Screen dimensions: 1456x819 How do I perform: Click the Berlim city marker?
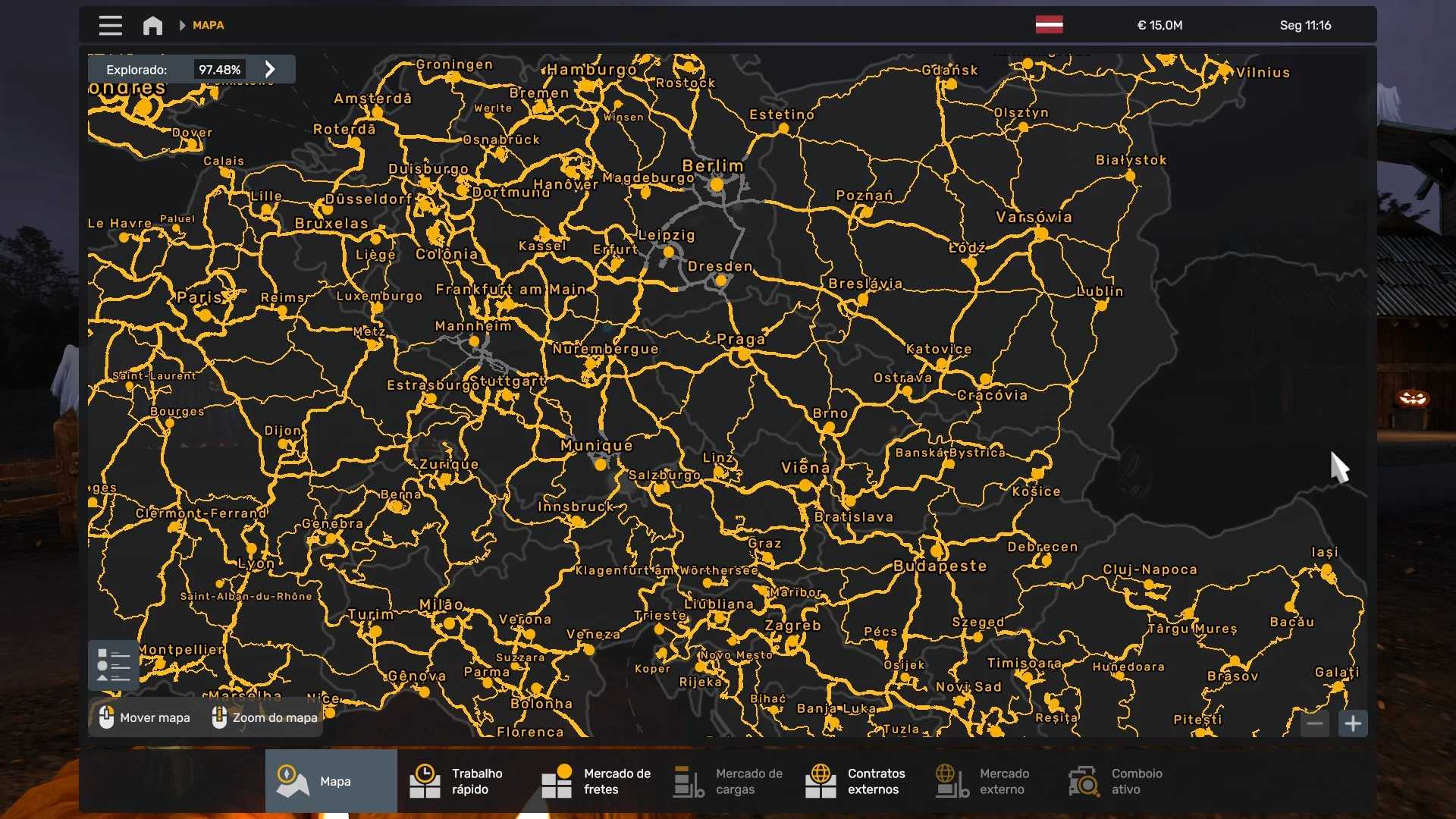717,184
